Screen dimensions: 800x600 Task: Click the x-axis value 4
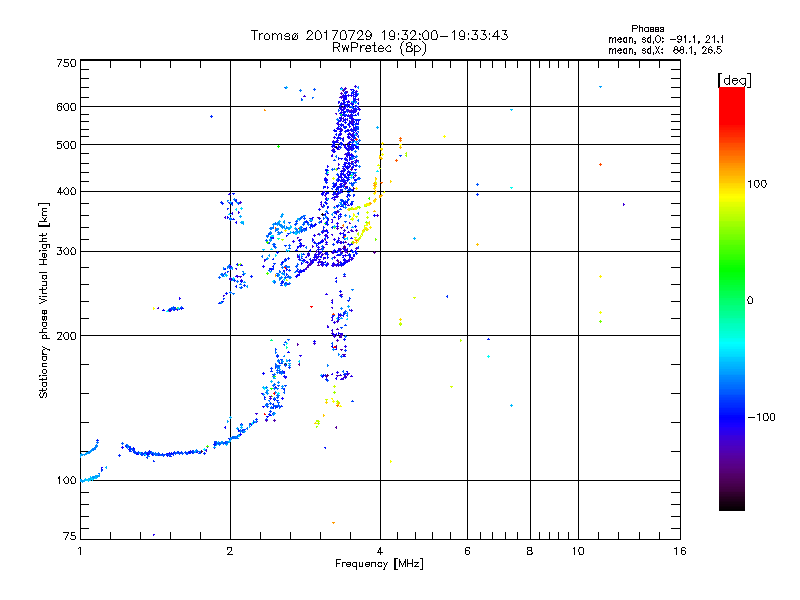[x=380, y=551]
